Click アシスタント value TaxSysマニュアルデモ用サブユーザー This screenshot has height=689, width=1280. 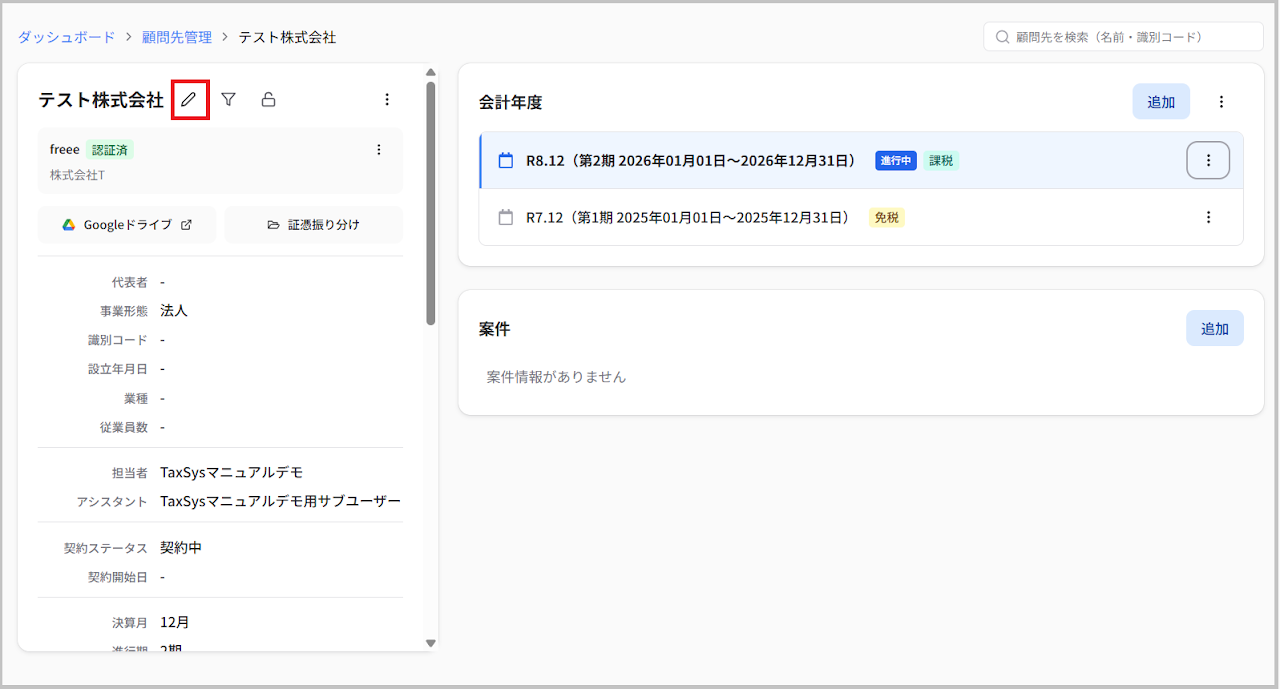[x=280, y=501]
